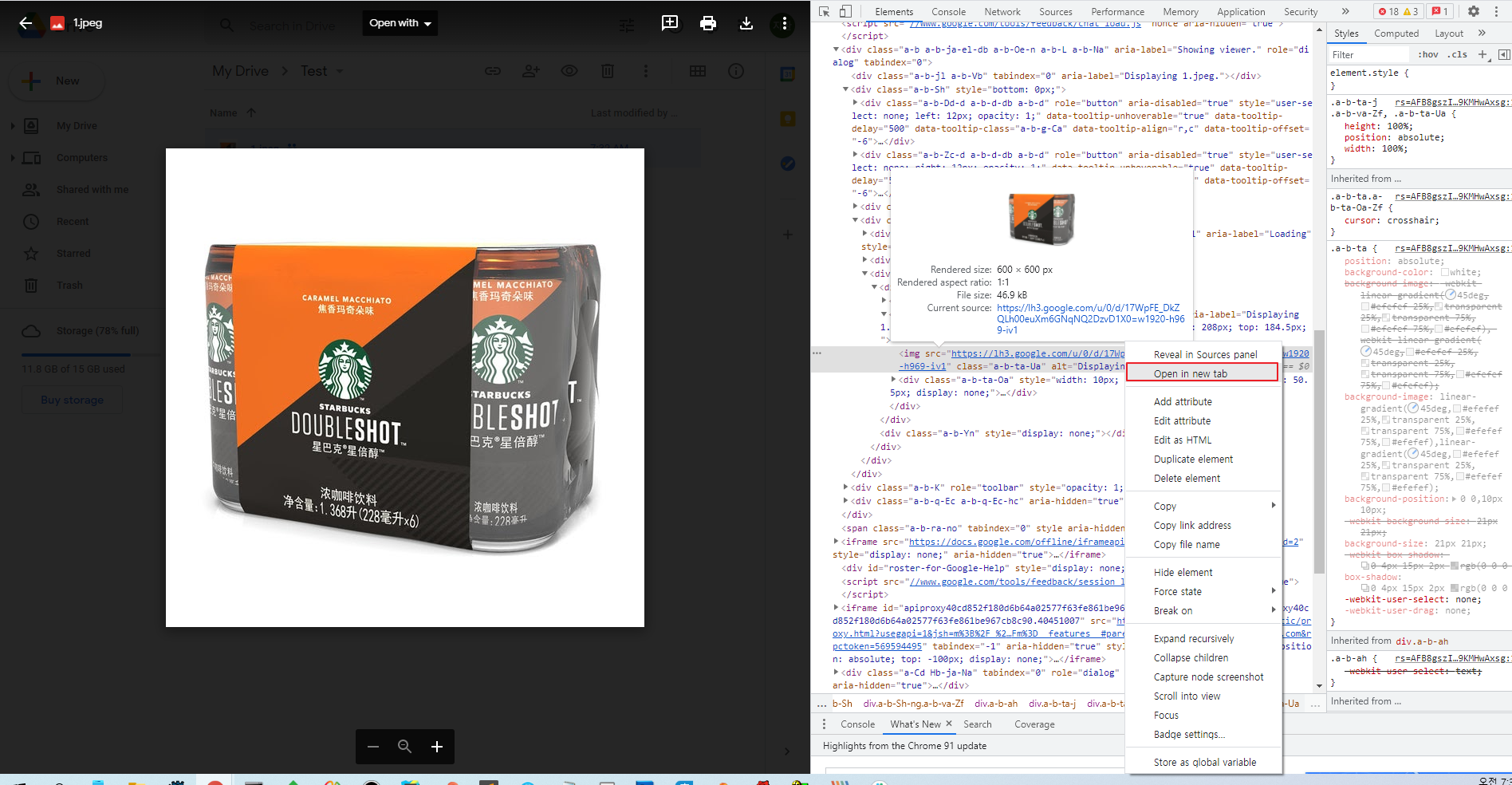Image resolution: width=1512 pixels, height=785 pixels.
Task: Open the Security panel tab
Action: pos(1301,12)
